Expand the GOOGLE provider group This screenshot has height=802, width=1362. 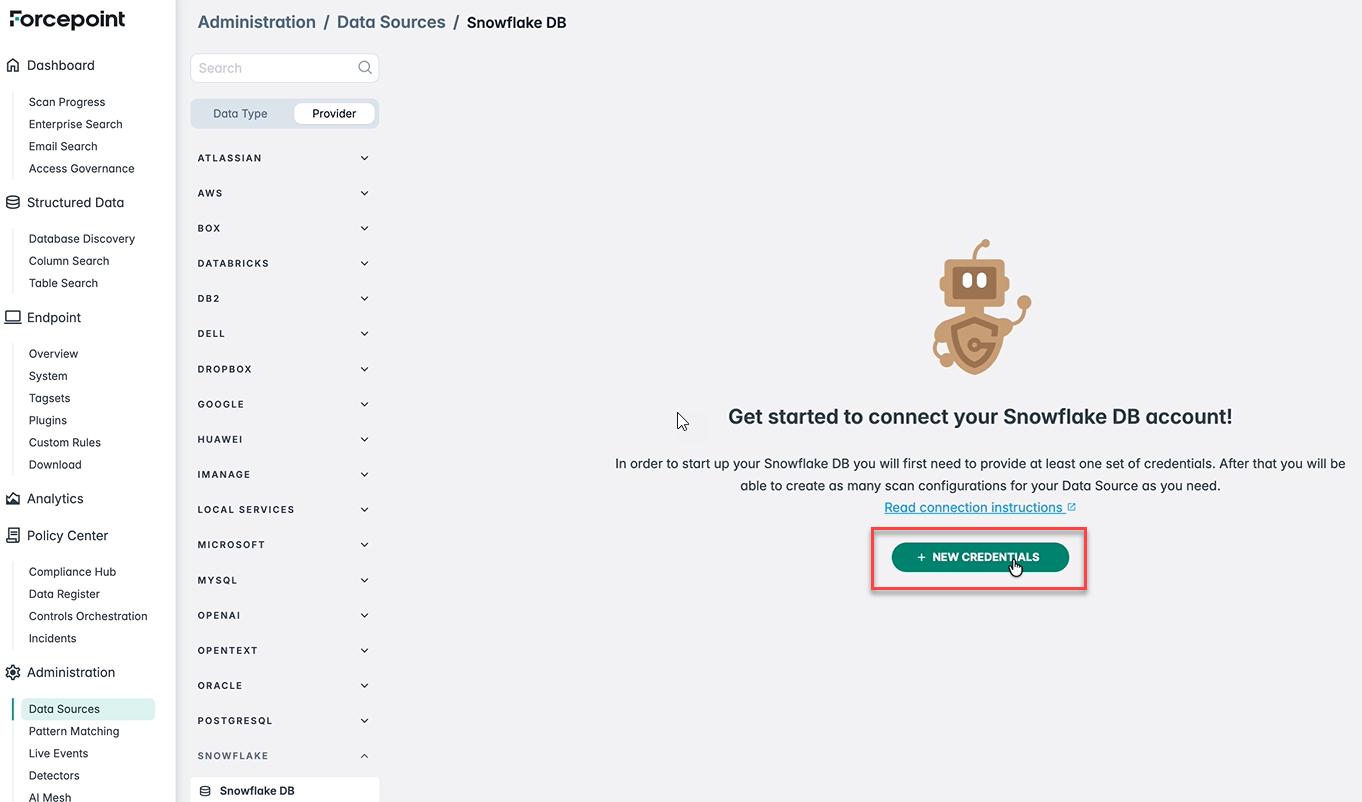pos(364,404)
